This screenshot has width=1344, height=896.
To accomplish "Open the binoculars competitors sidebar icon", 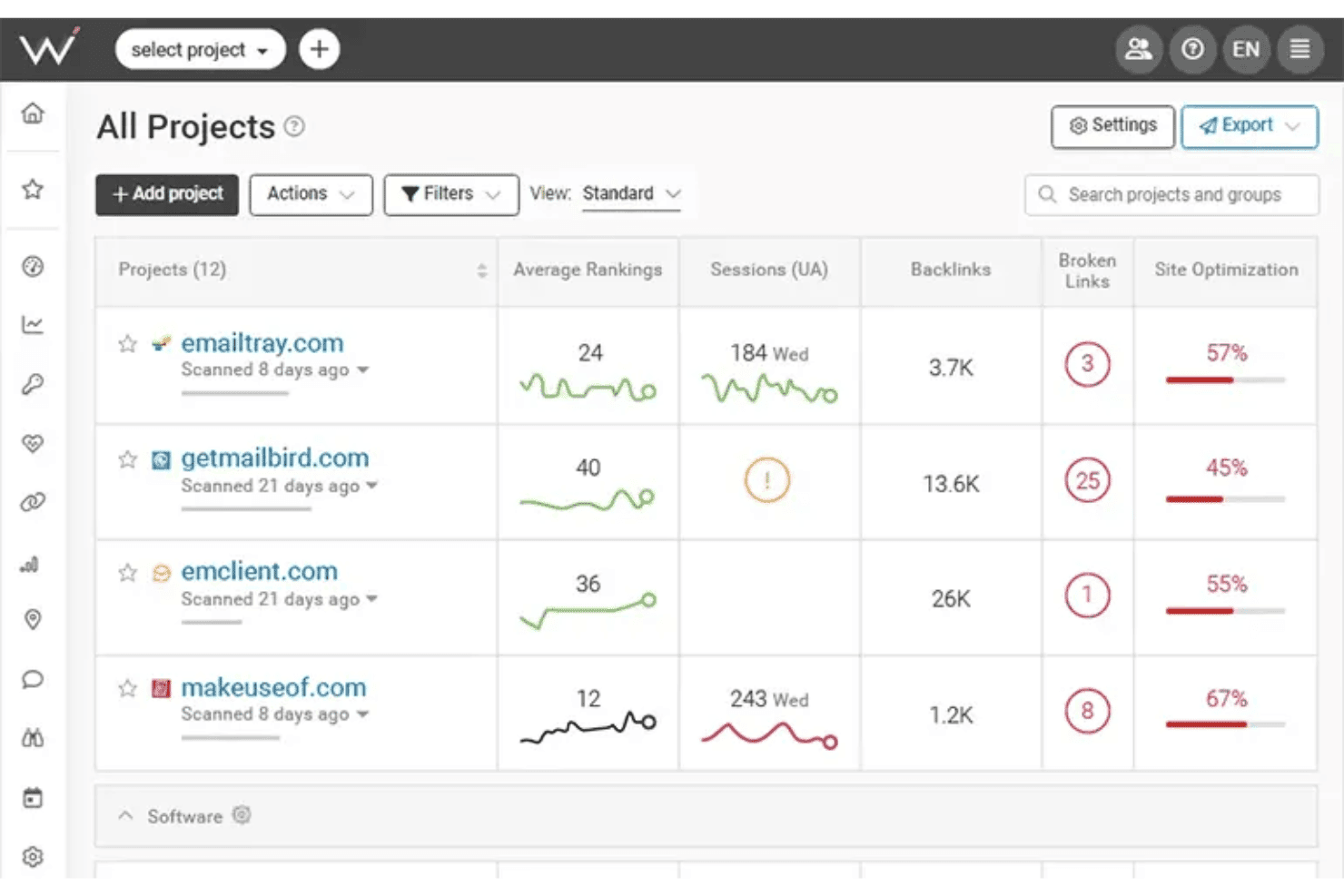I will click(x=33, y=738).
